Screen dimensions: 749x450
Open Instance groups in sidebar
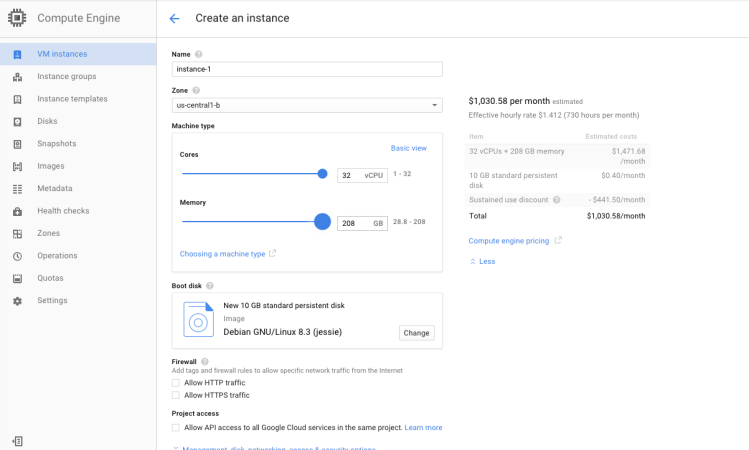[x=78, y=76]
